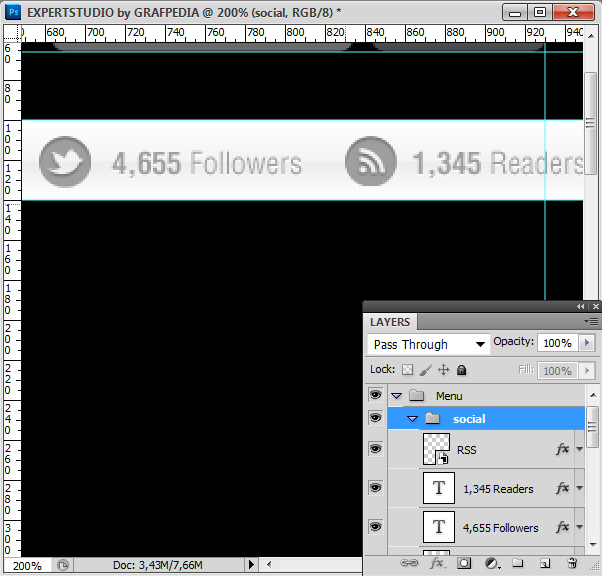Click the zoom percentage field showing 200%
This screenshot has width=602, height=576.
click(26, 566)
